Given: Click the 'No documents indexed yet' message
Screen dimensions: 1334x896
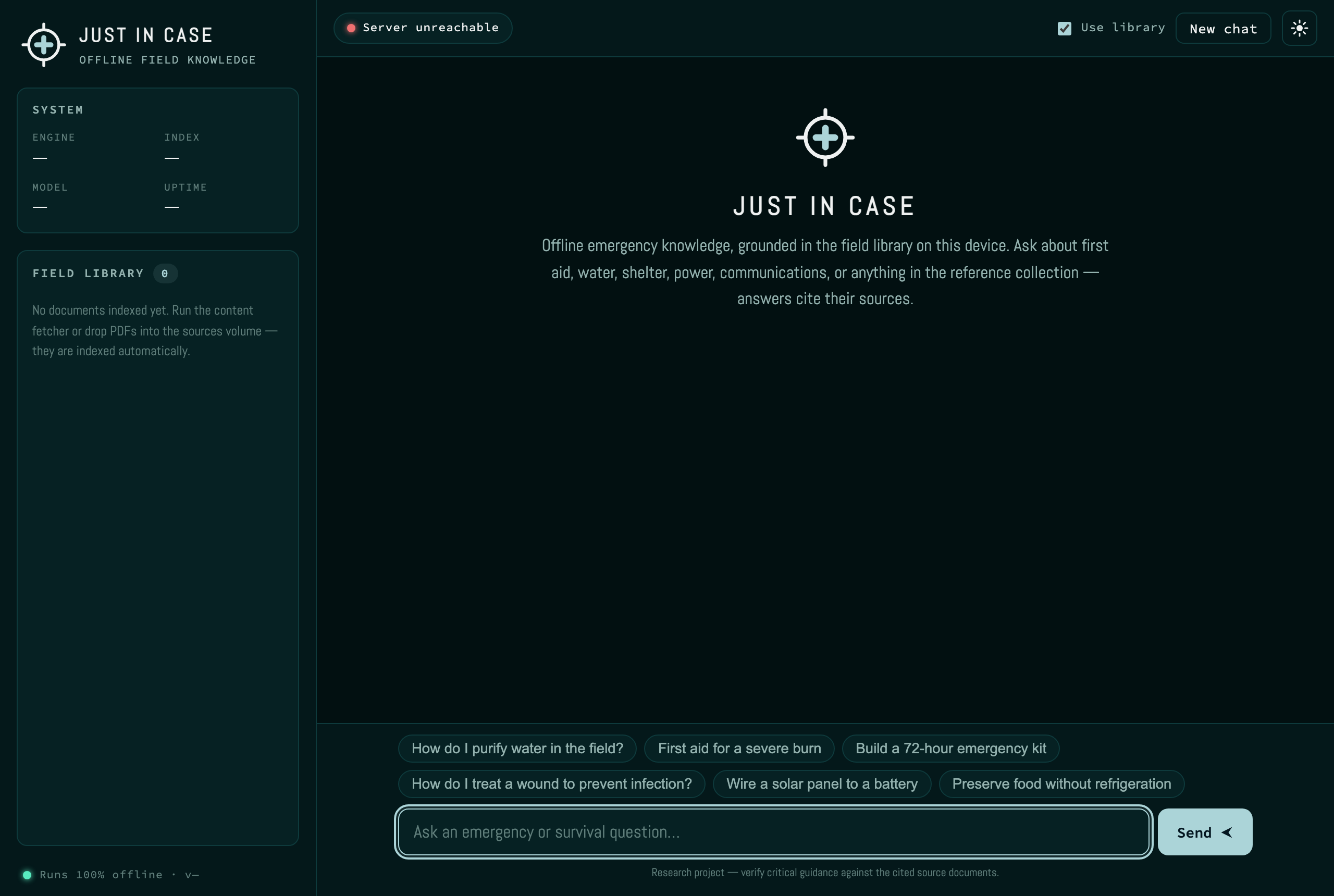Looking at the screenshot, I should (x=155, y=331).
